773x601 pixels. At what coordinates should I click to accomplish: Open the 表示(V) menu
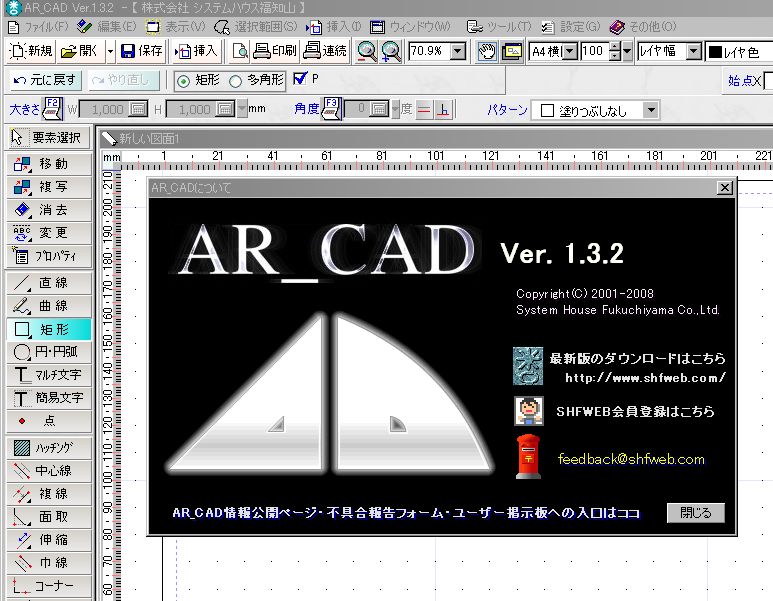[x=176, y=27]
